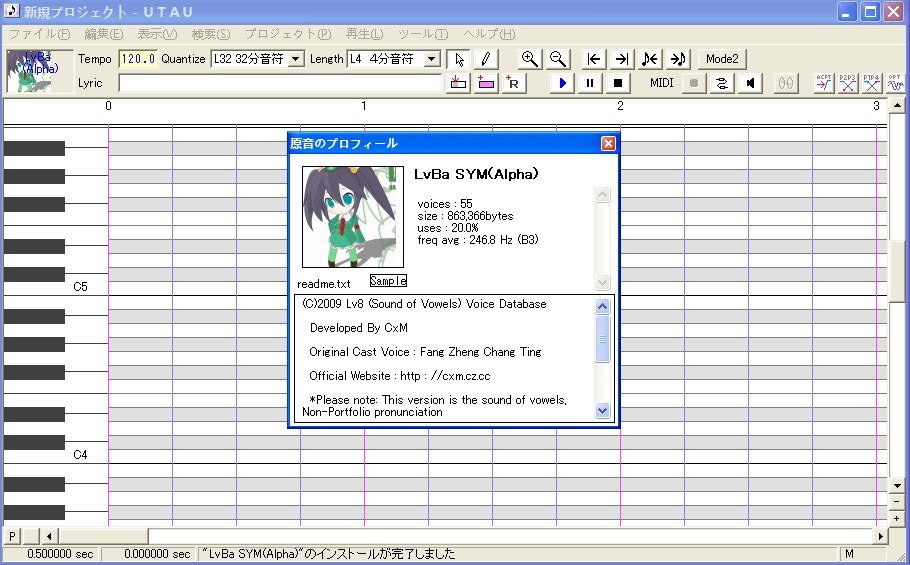Click the voice info scroll up arrow

[x=602, y=194]
